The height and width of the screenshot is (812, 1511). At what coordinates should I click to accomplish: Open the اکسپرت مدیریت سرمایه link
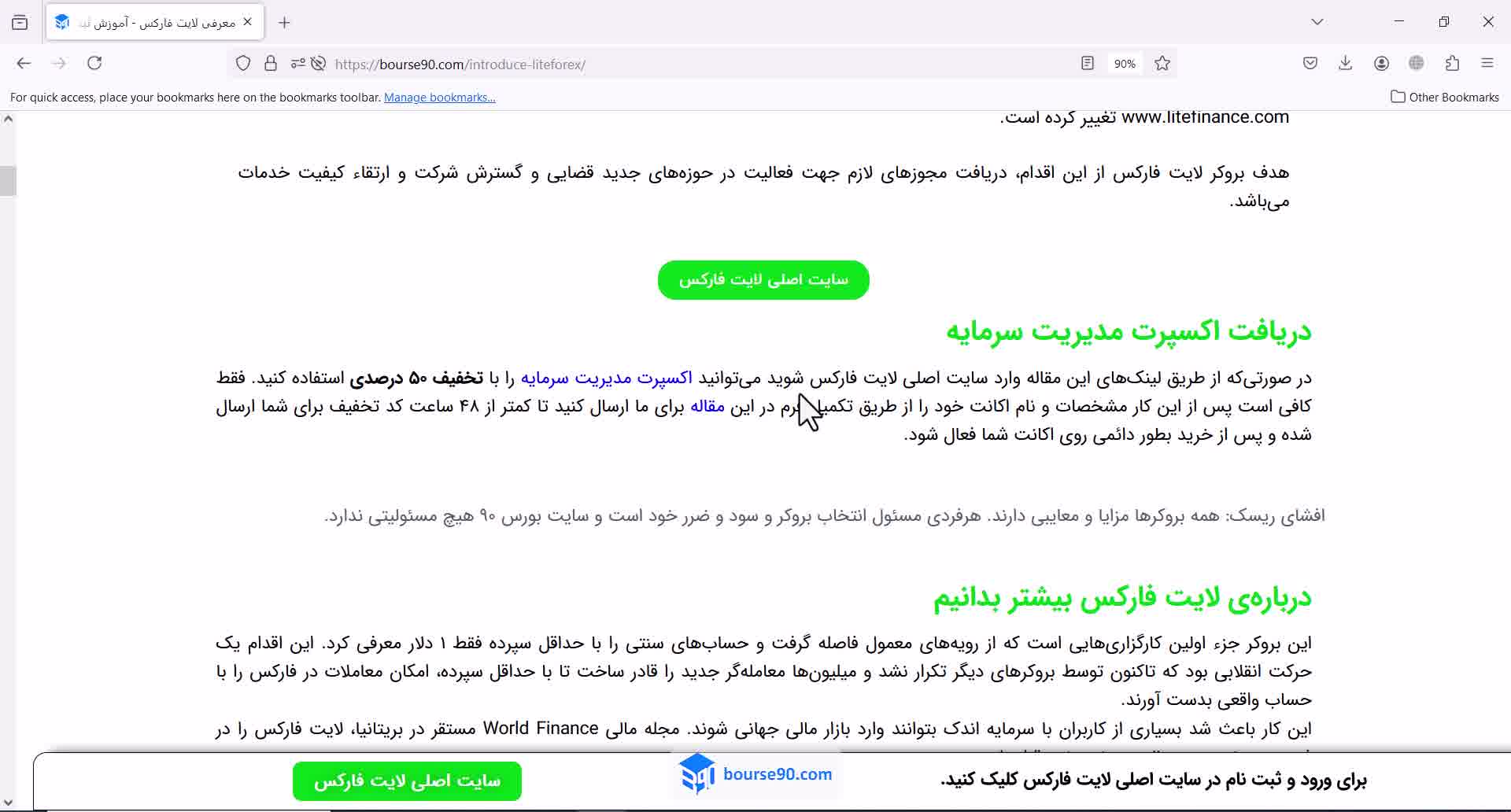(x=607, y=378)
